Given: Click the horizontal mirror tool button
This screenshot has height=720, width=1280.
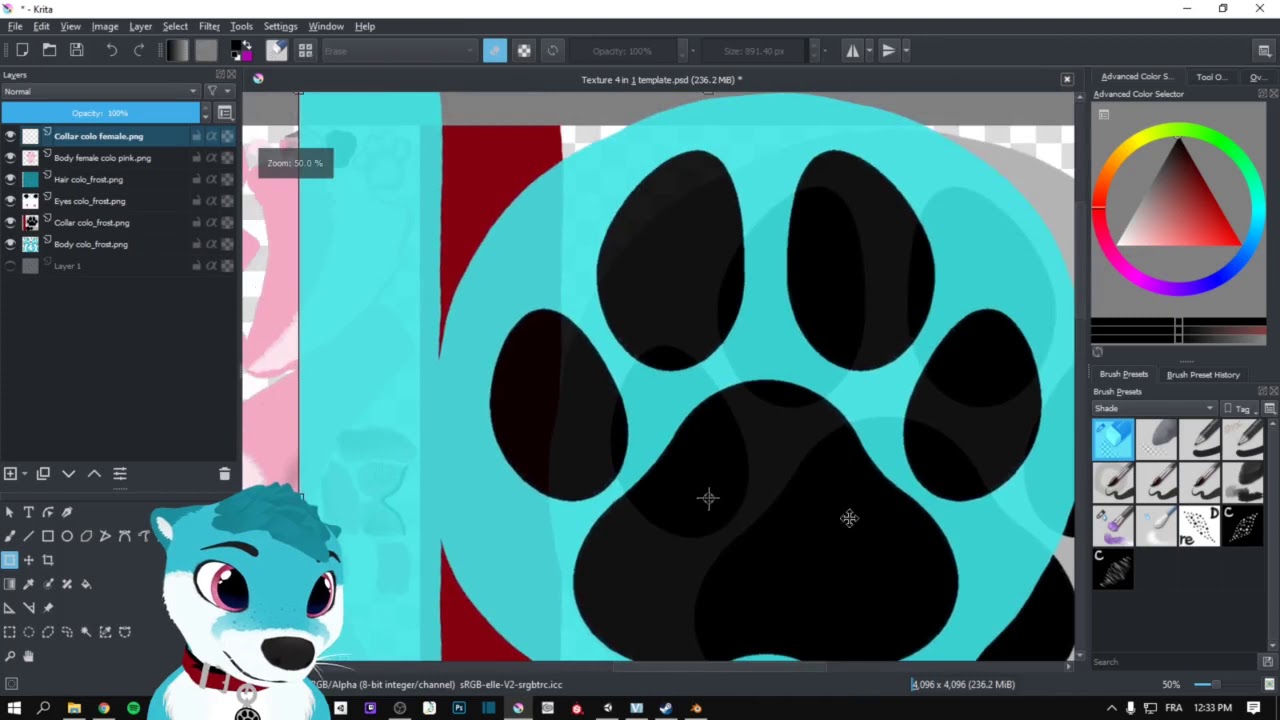Looking at the screenshot, I should tap(852, 51).
